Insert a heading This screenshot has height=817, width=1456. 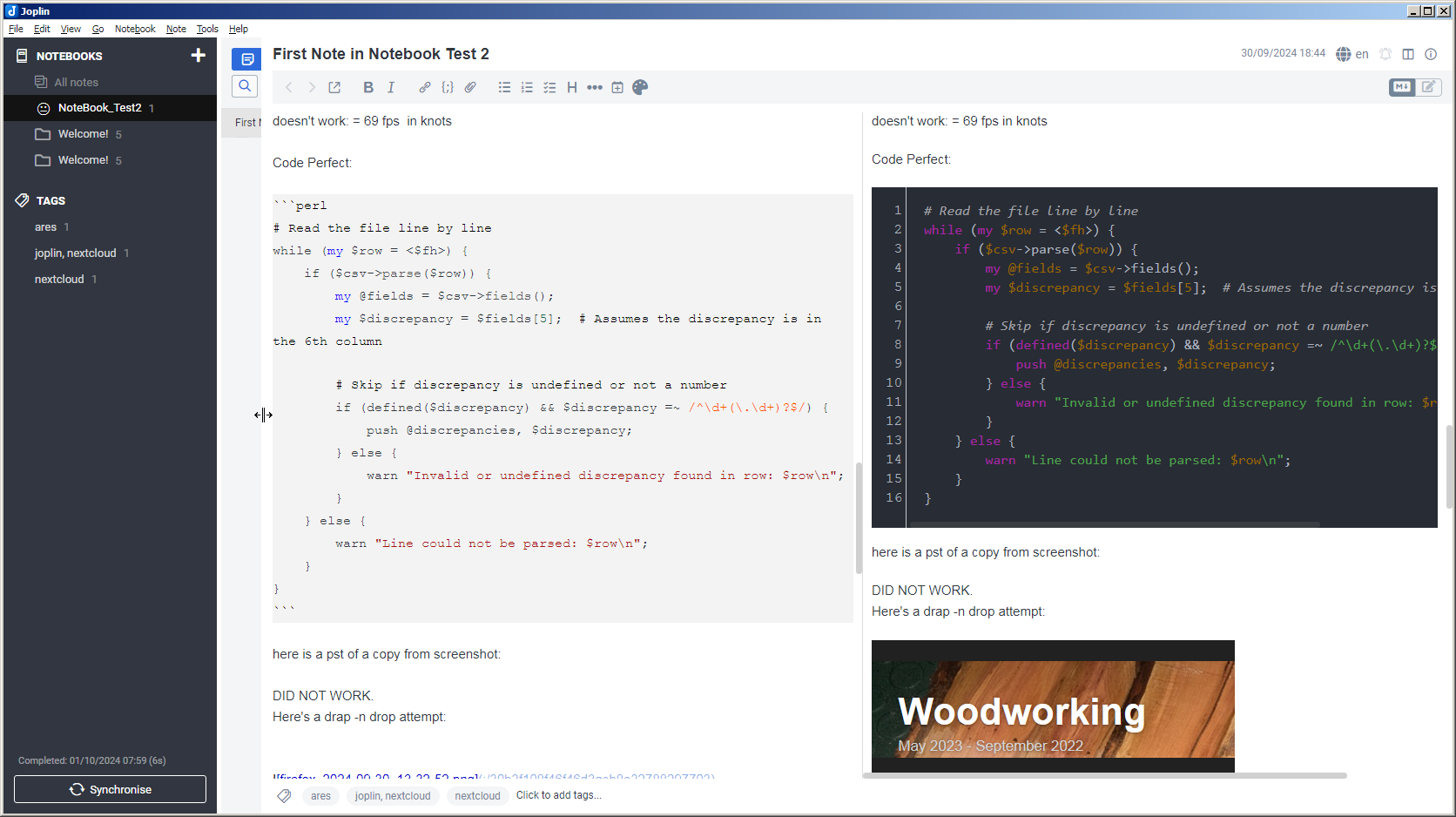point(572,87)
